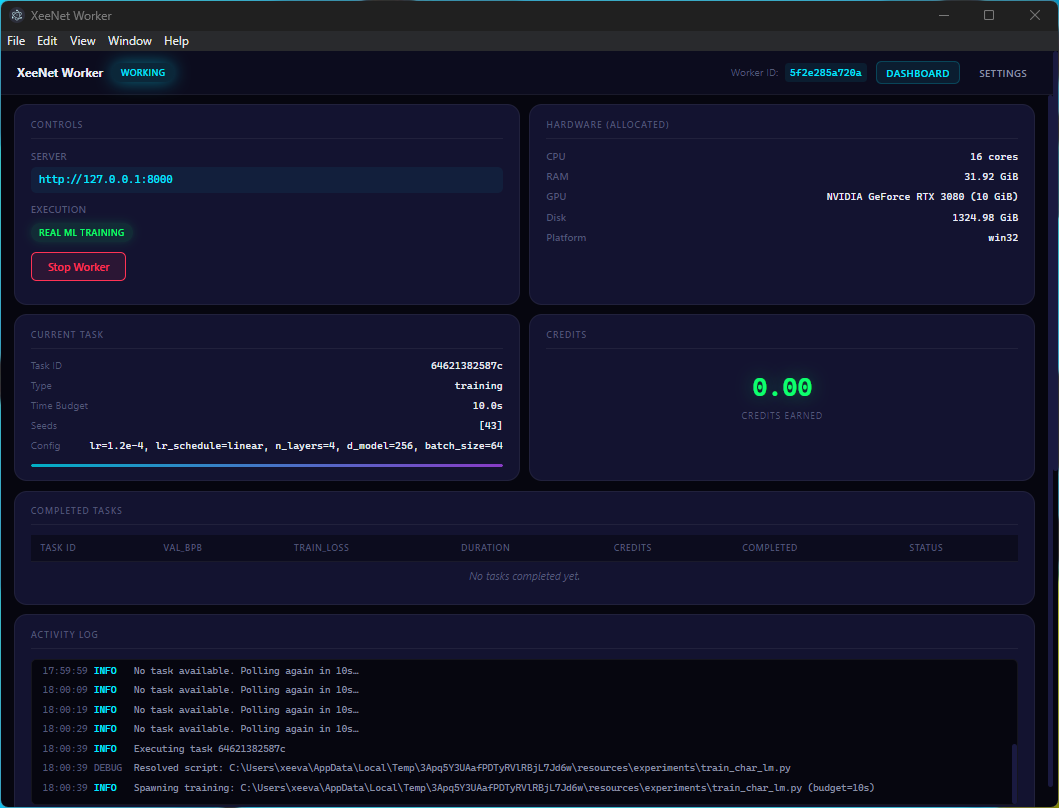The image size is (1059, 808).
Task: Open the Help menu
Action: [x=176, y=41]
